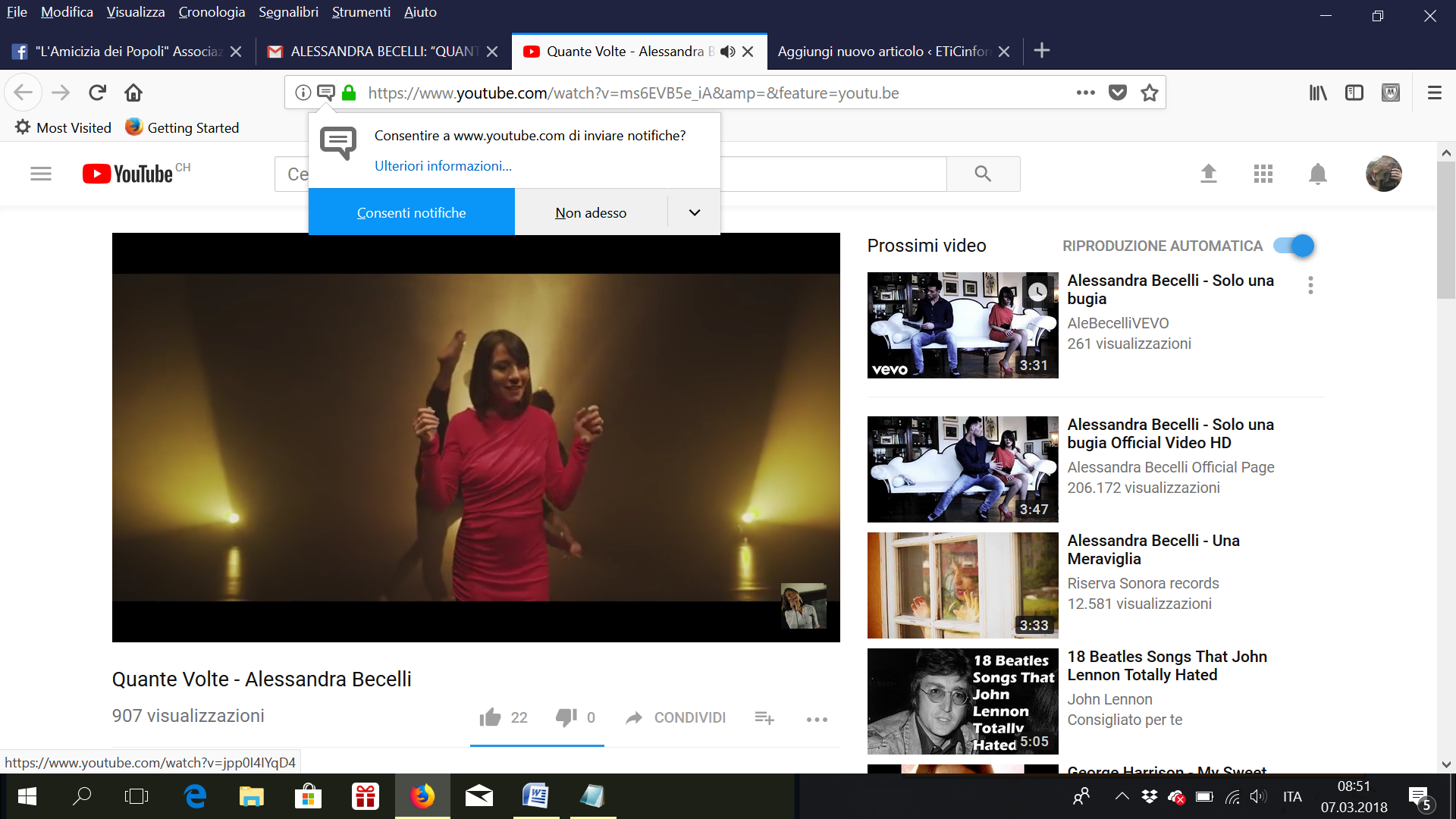
Task: Click the main video player
Action: [476, 438]
